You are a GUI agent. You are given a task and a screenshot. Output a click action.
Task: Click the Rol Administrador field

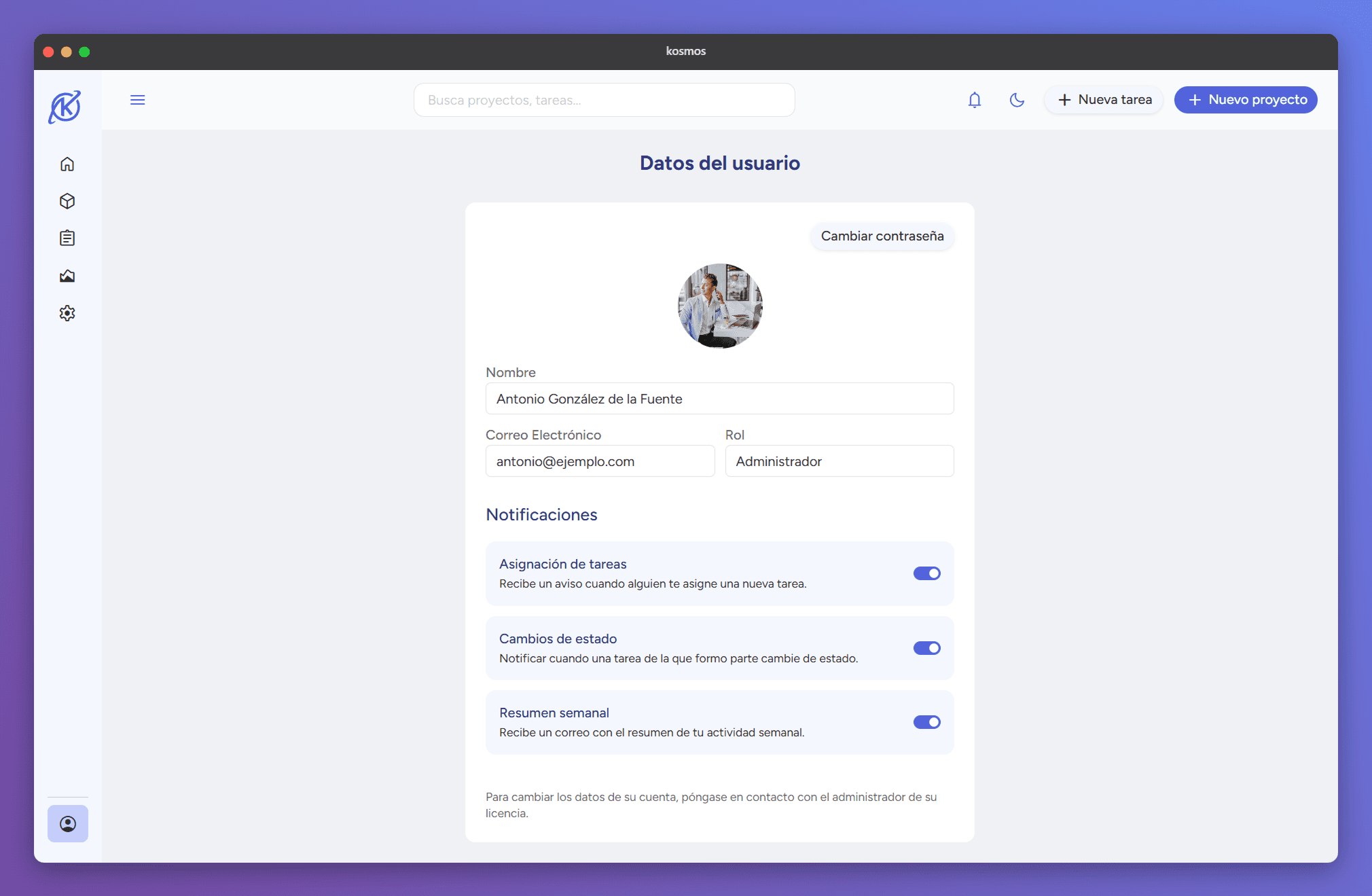pyautogui.click(x=840, y=461)
